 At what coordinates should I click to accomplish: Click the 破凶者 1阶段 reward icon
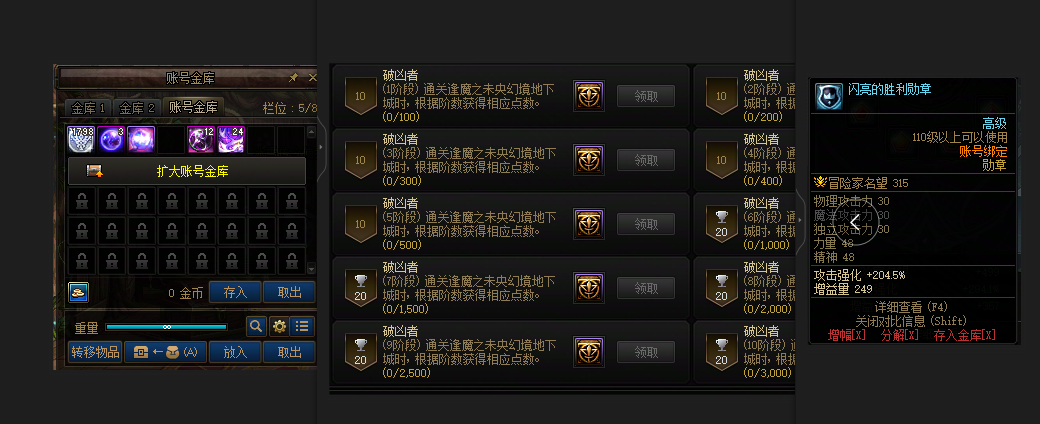coord(588,96)
